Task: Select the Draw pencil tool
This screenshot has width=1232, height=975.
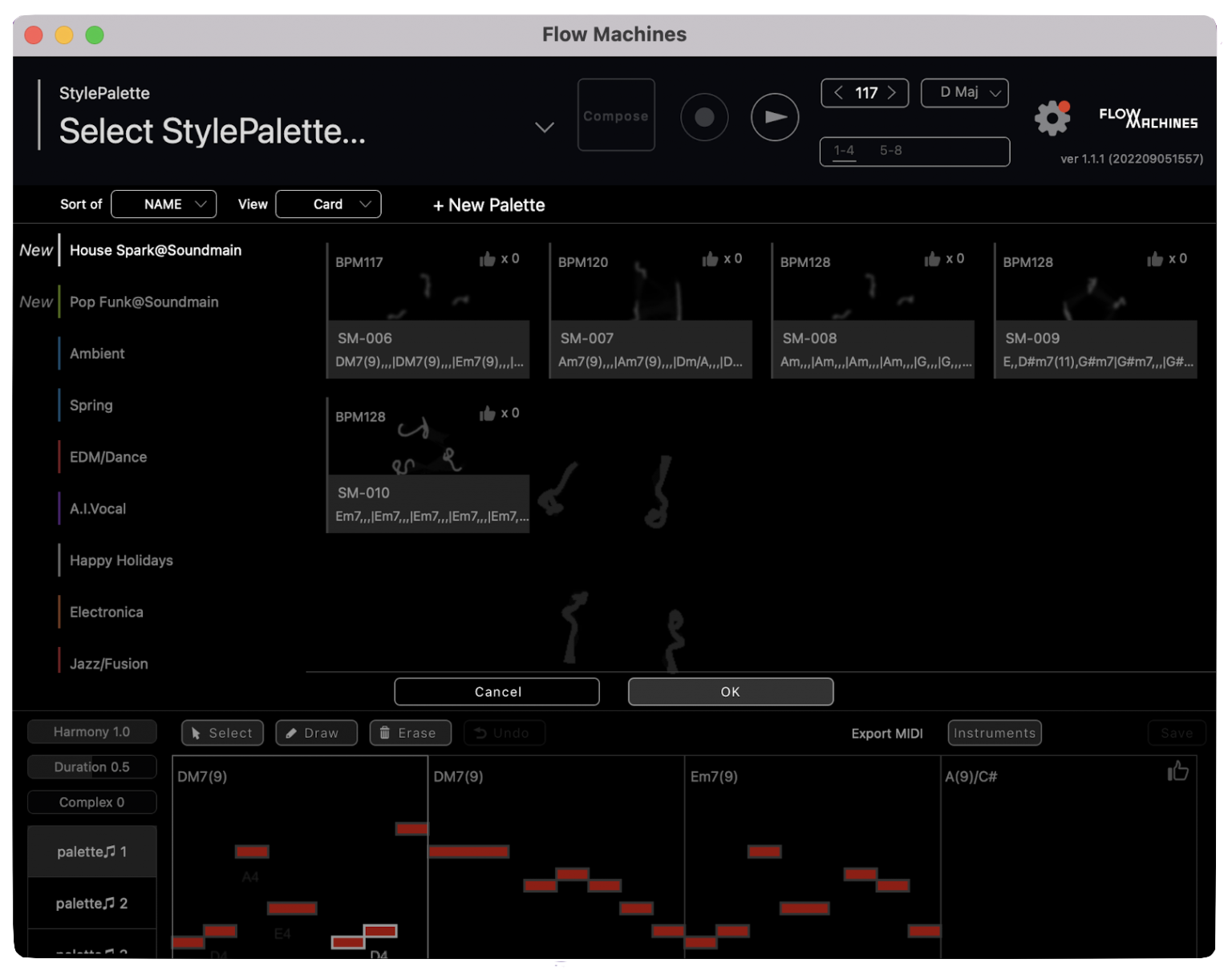Action: pyautogui.click(x=316, y=733)
